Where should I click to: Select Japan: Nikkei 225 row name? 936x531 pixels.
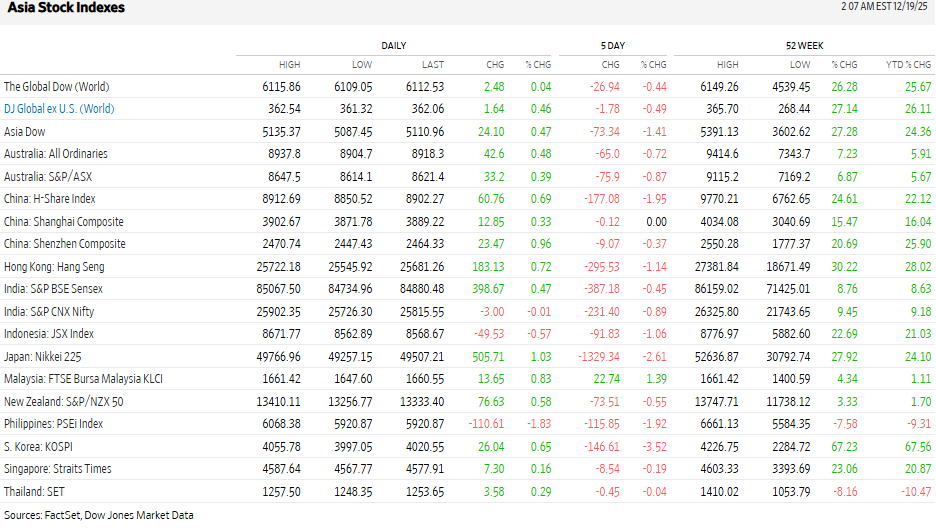click(42, 357)
